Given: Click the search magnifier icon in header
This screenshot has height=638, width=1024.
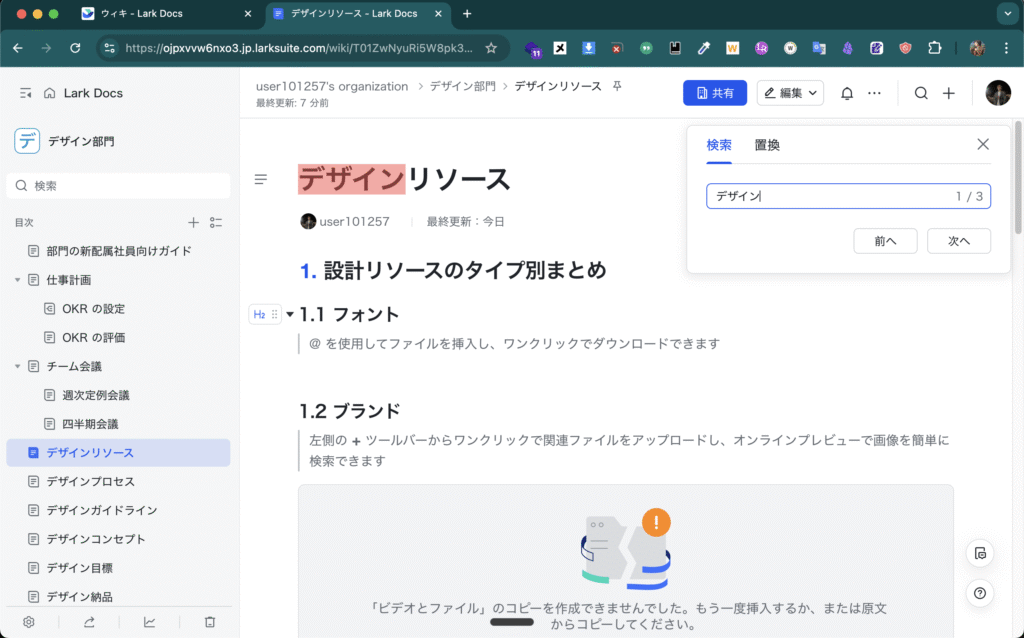Looking at the screenshot, I should (921, 93).
